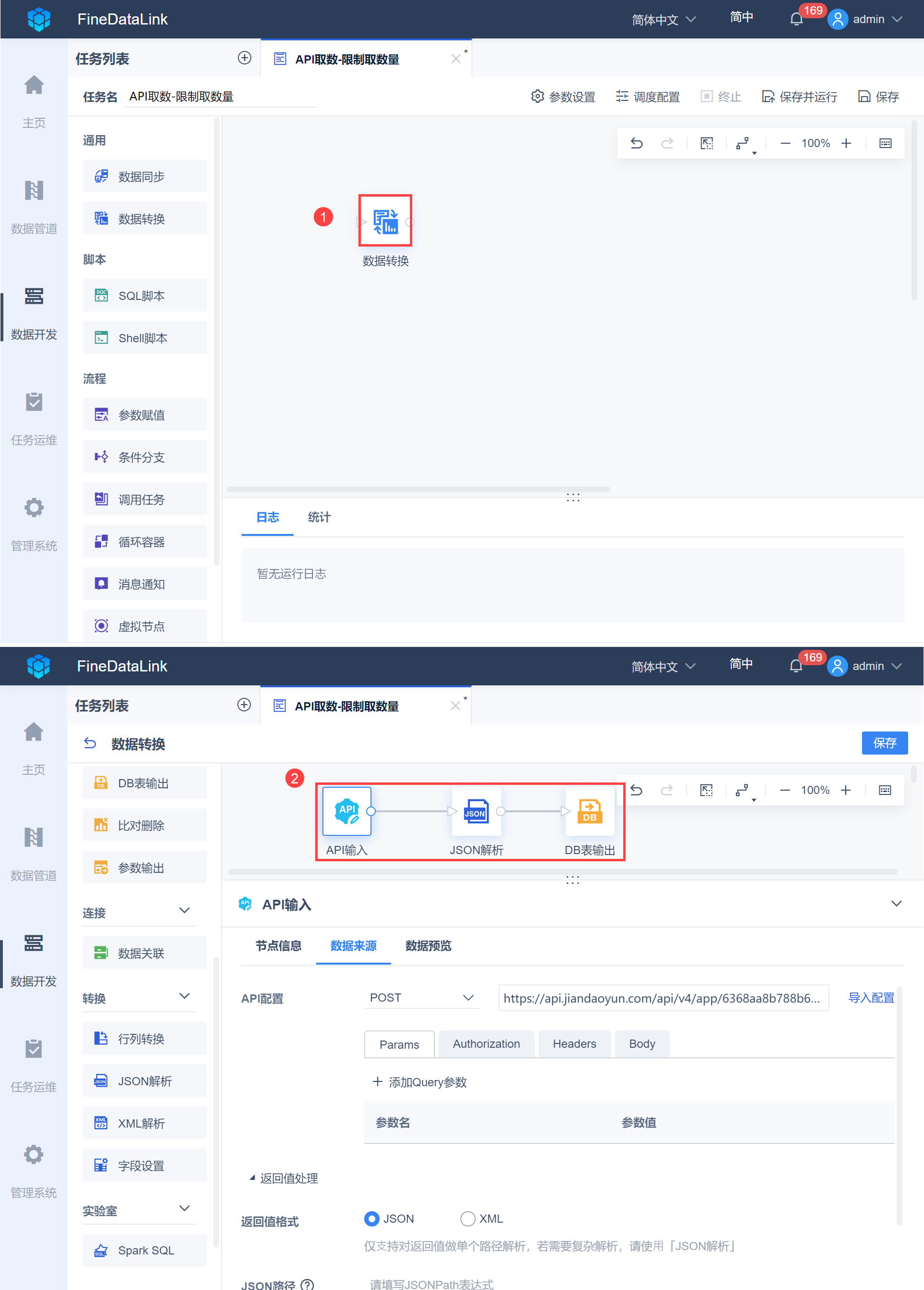The width and height of the screenshot is (924, 1290).
Task: Click 保存并运行 button
Action: point(800,97)
